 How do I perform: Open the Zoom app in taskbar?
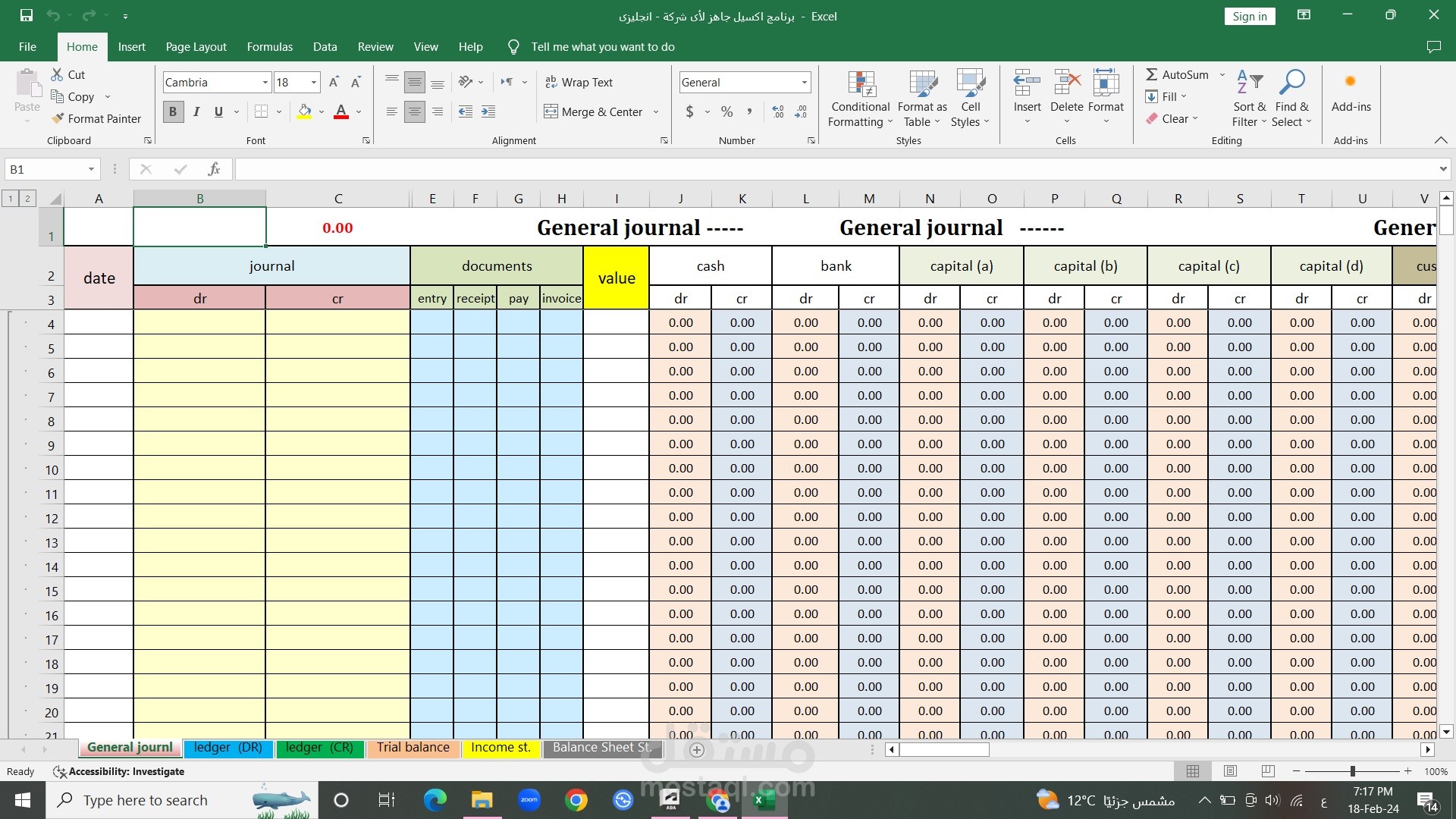(x=529, y=800)
